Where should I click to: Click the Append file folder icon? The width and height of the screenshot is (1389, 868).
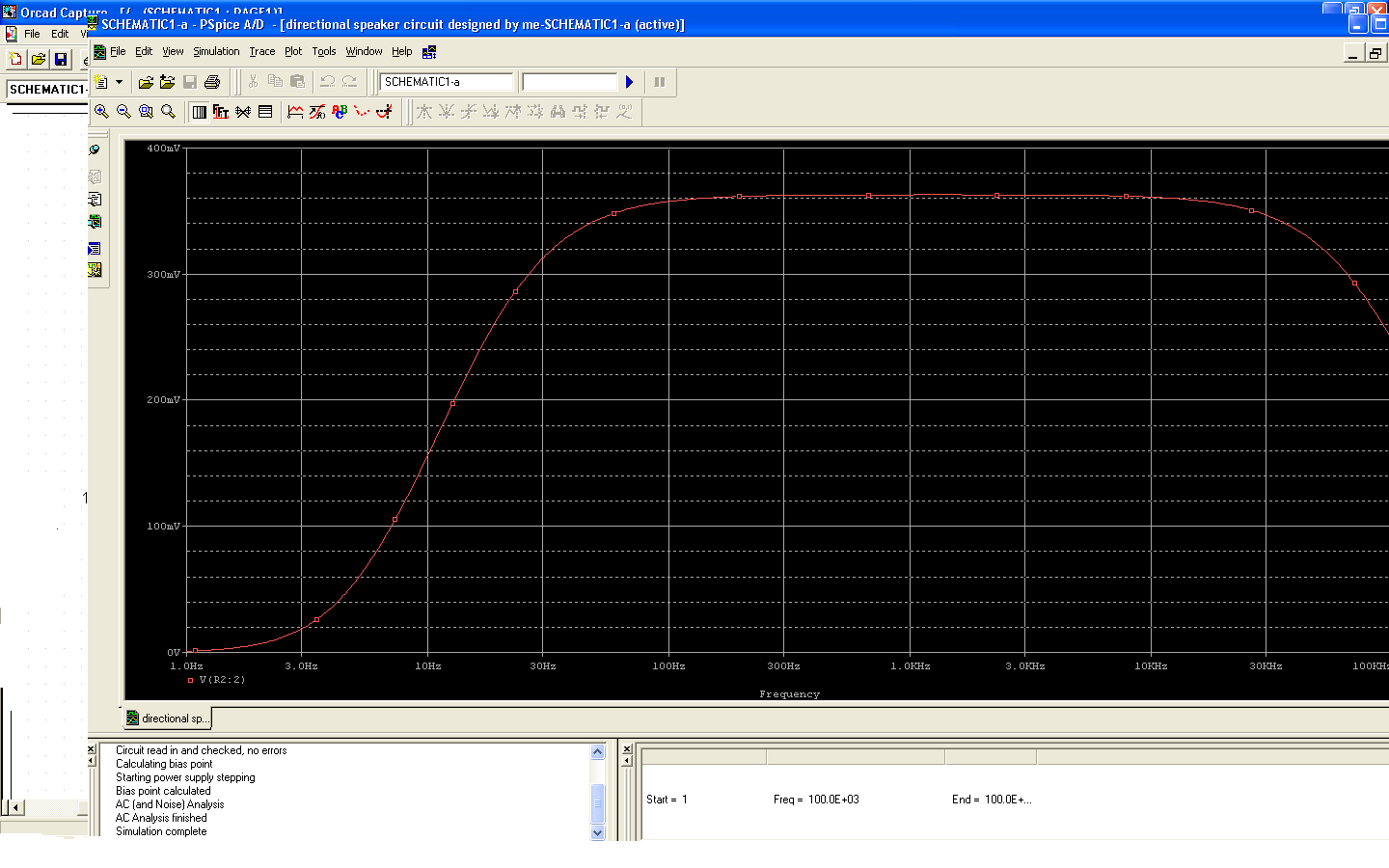point(168,82)
